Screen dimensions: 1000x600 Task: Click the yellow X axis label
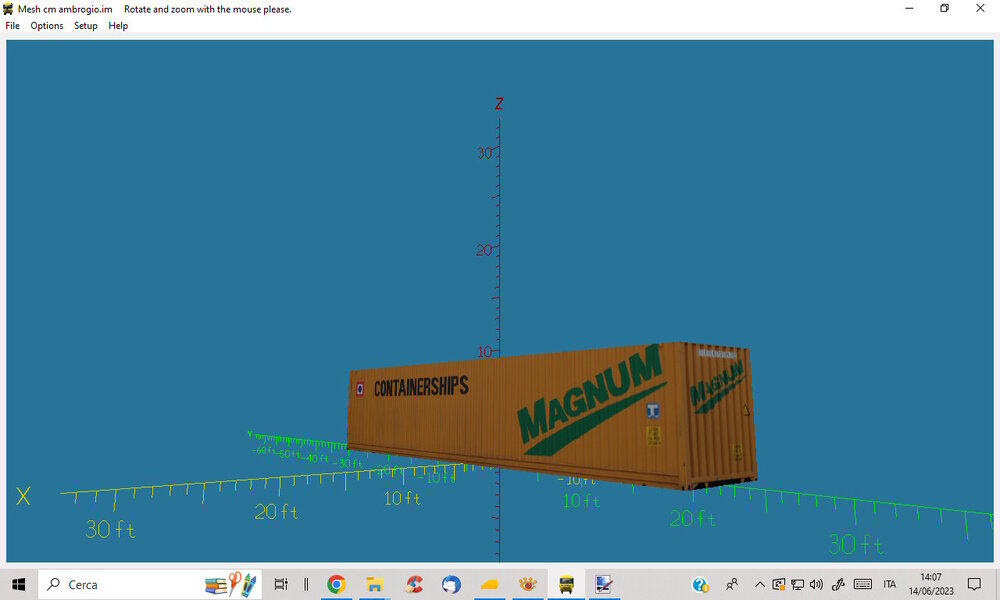[x=23, y=496]
